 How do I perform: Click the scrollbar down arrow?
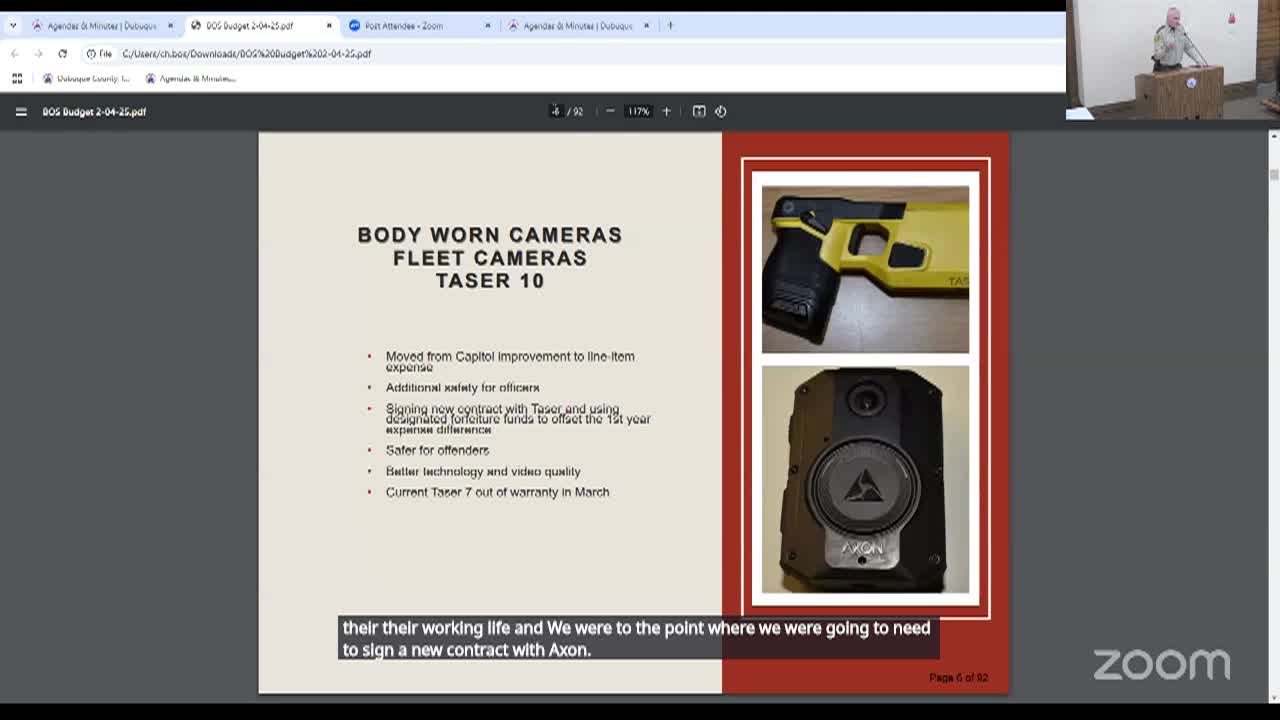pos(1273,697)
